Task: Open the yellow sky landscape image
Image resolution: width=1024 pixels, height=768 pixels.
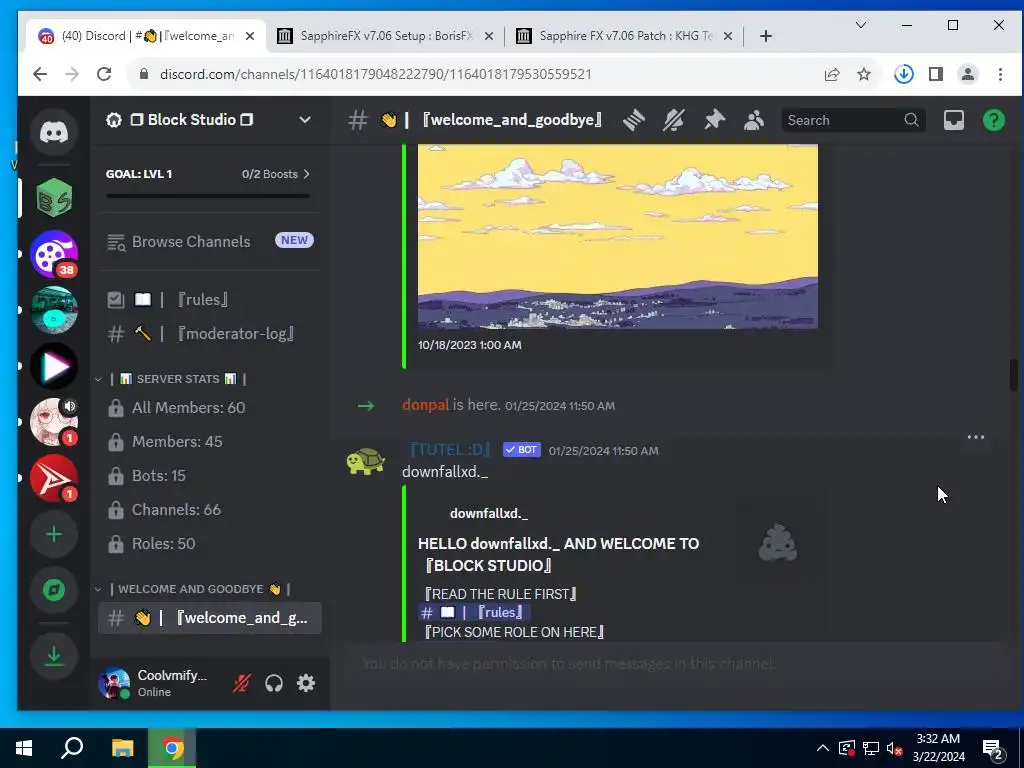Action: tap(618, 236)
